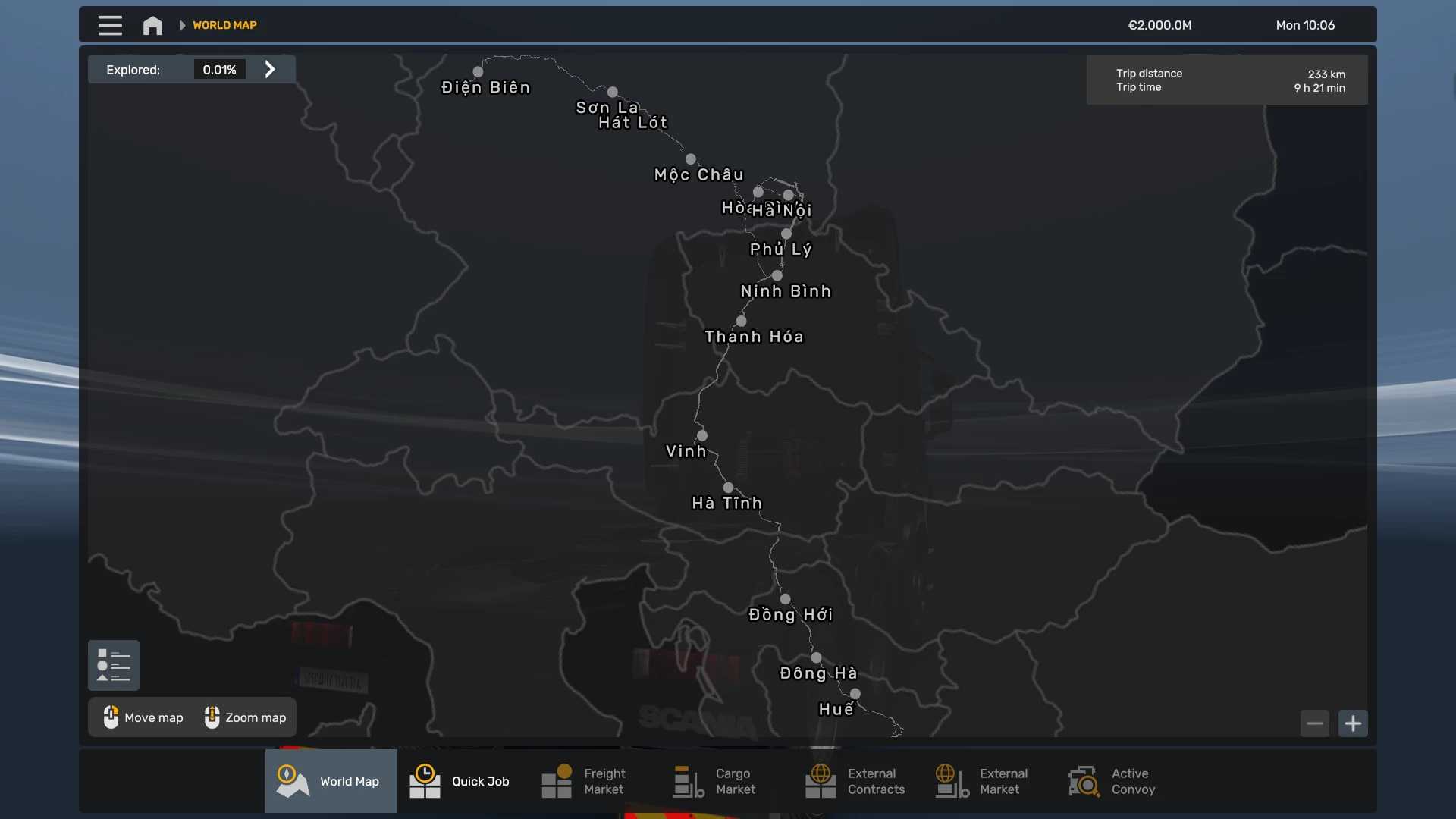This screenshot has width=1456, height=819.
Task: Zoom in map with plus button
Action: click(1353, 723)
